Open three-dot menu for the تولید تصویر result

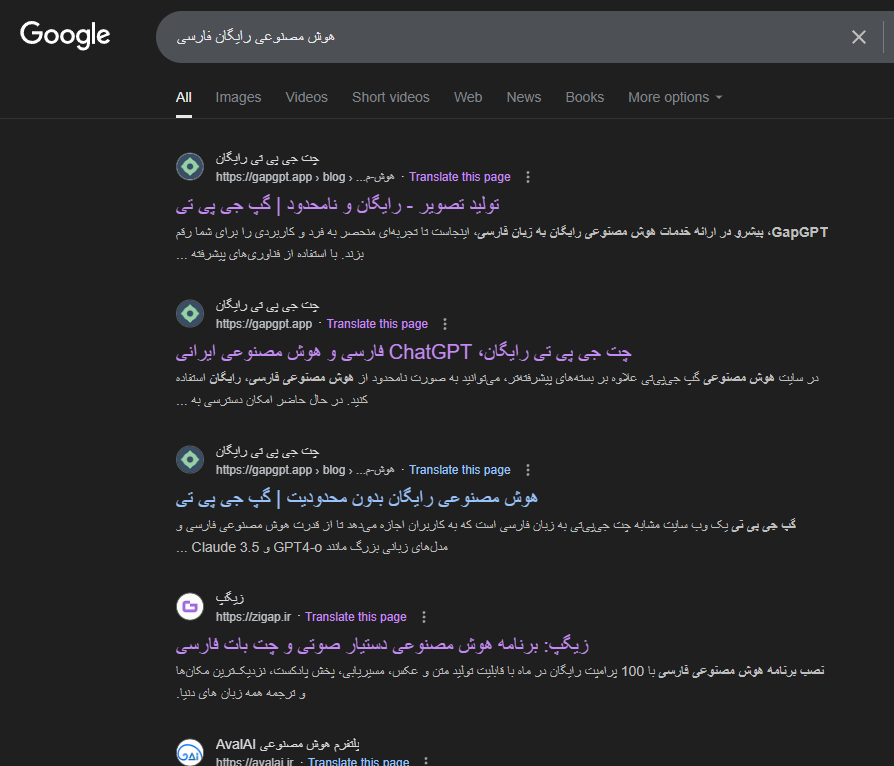click(x=528, y=177)
